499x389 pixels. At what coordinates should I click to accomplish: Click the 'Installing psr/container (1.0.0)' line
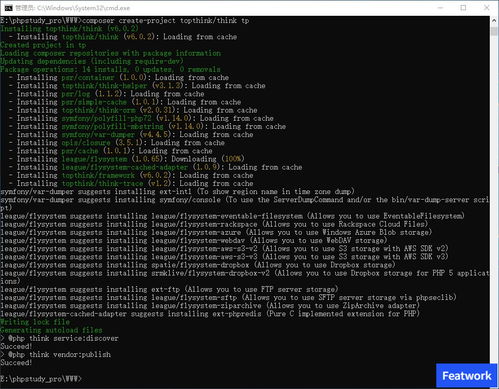(119, 77)
